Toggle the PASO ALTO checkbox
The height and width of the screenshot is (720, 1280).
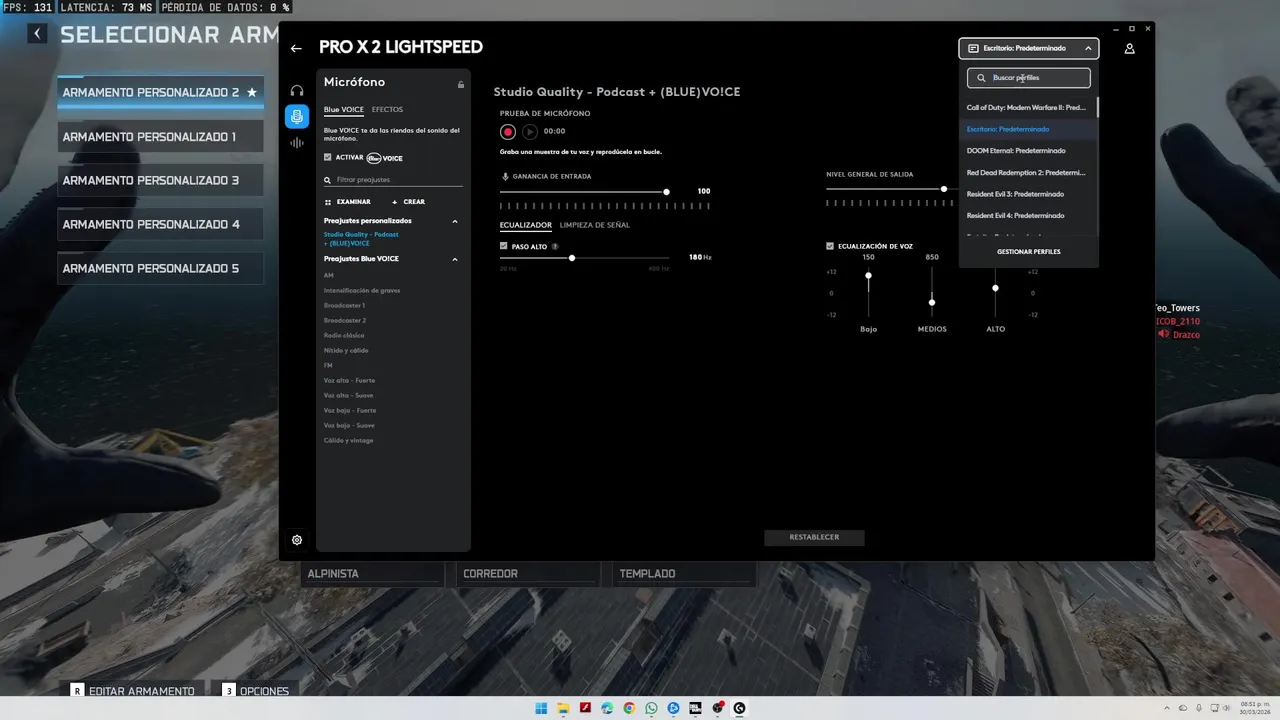click(503, 246)
